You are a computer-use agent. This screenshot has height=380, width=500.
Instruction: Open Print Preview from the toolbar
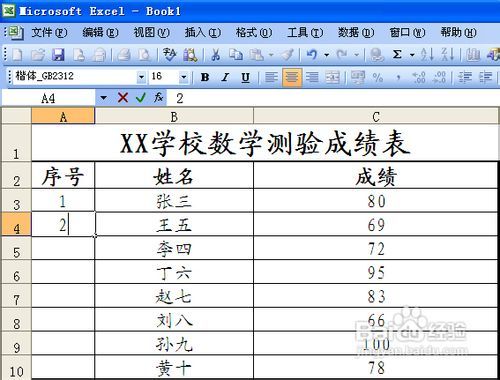144,55
